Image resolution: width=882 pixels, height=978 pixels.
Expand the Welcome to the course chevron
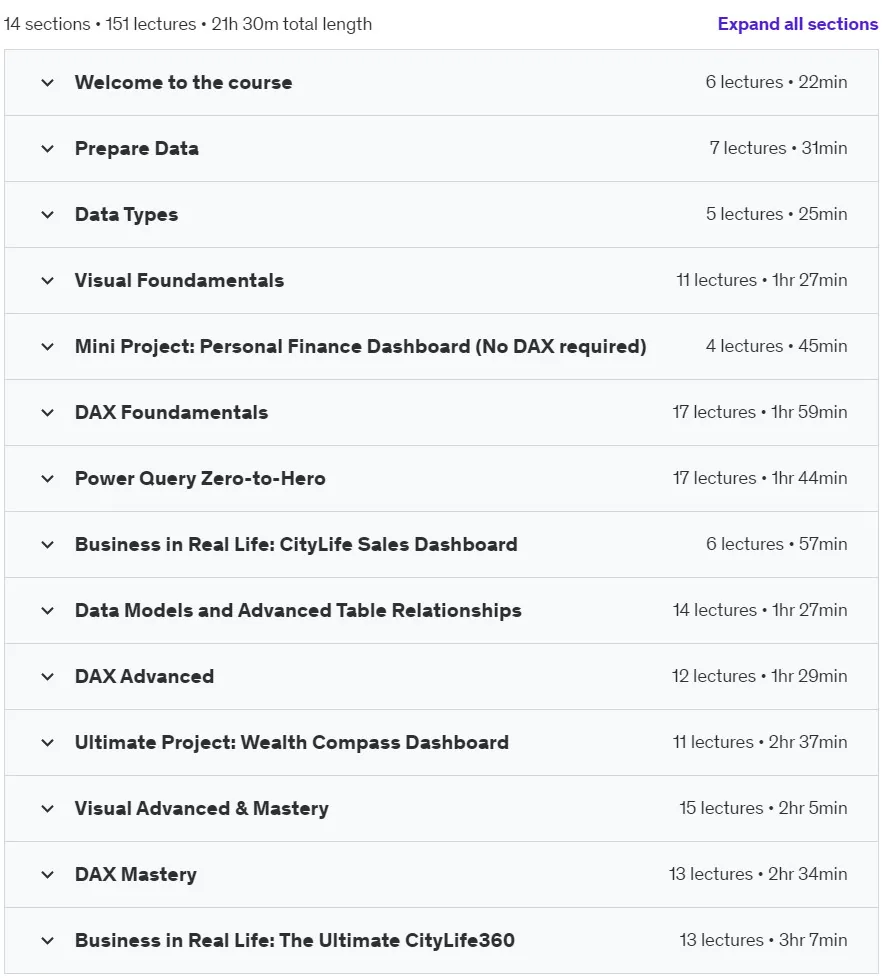pos(47,83)
